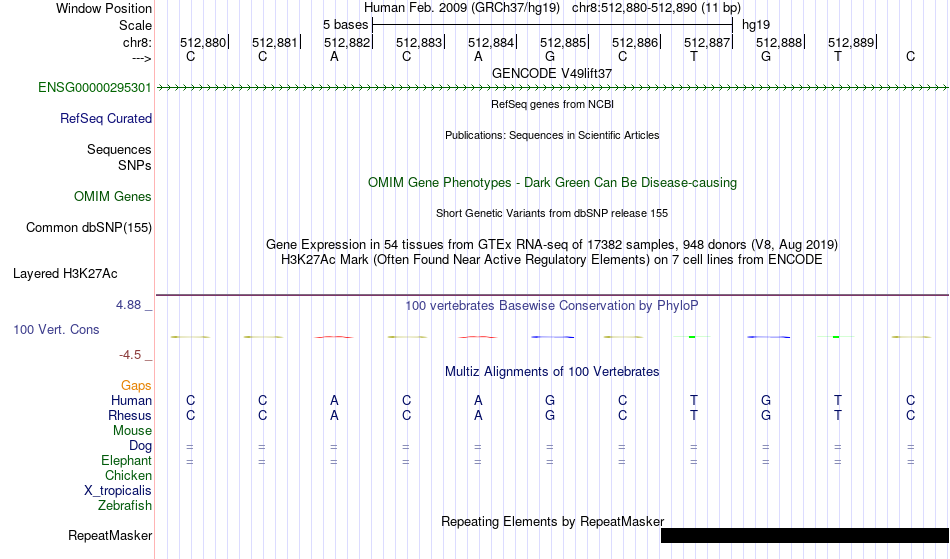
Task: Click blue conservation bar under 512,885
Action: click(553, 337)
